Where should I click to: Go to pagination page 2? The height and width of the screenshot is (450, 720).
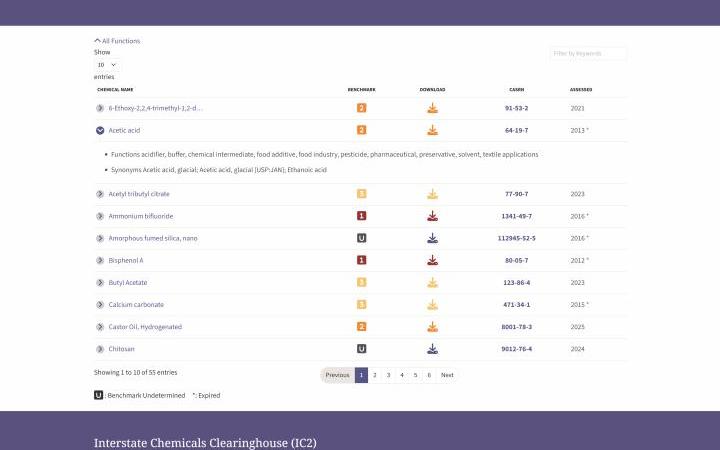(375, 375)
